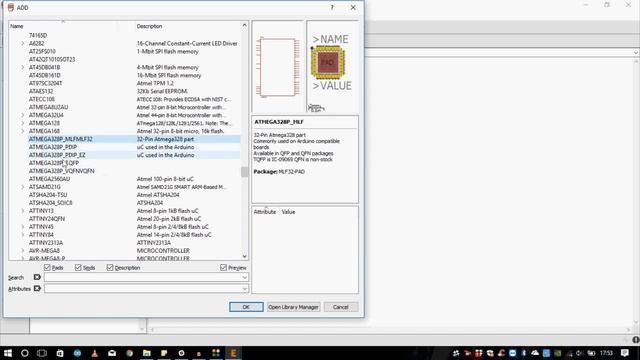
Task: Click the OneDrive cloud tray icon
Action: coord(535,353)
